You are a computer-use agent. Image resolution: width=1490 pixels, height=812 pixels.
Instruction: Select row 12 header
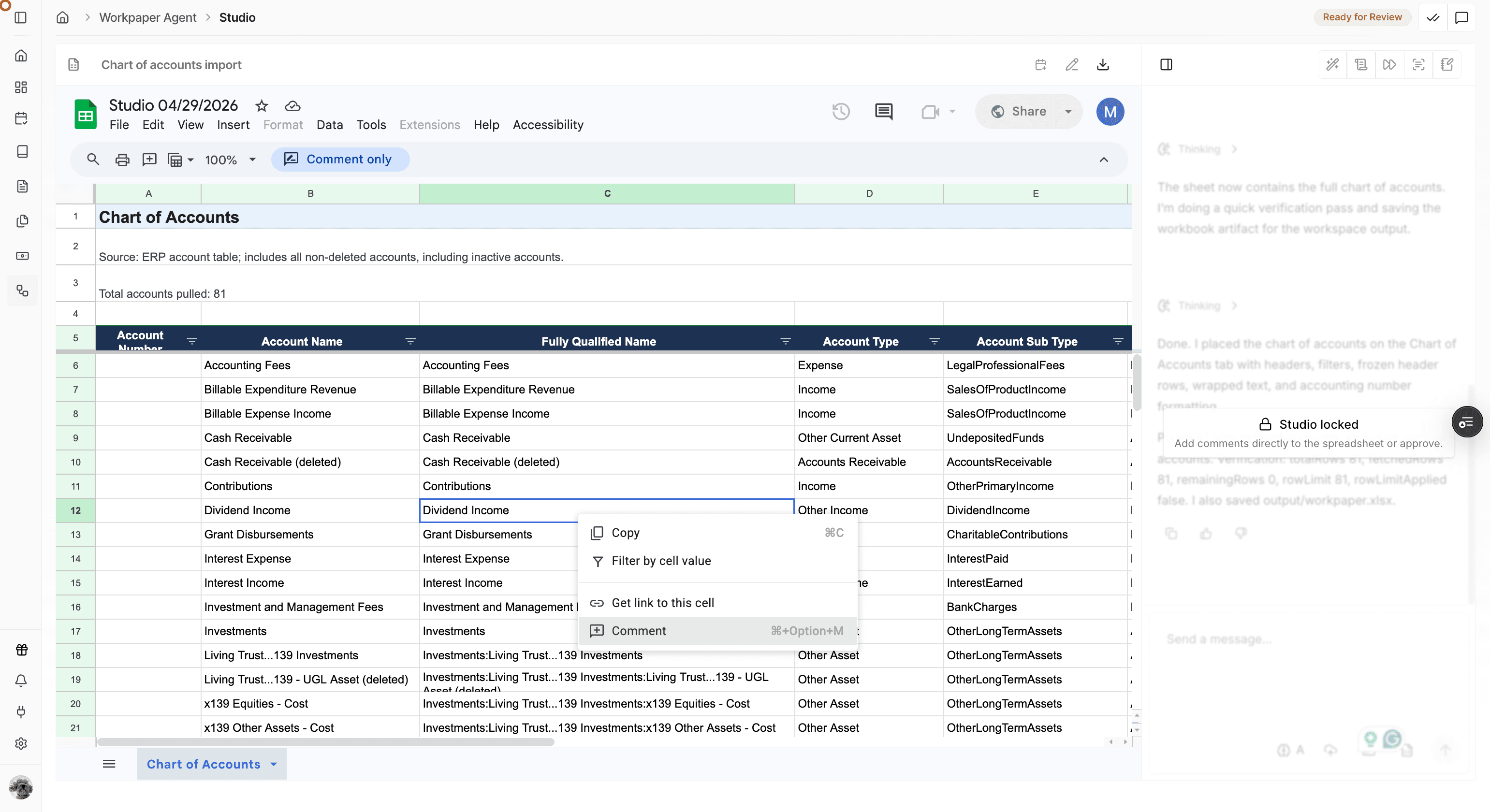[76, 511]
